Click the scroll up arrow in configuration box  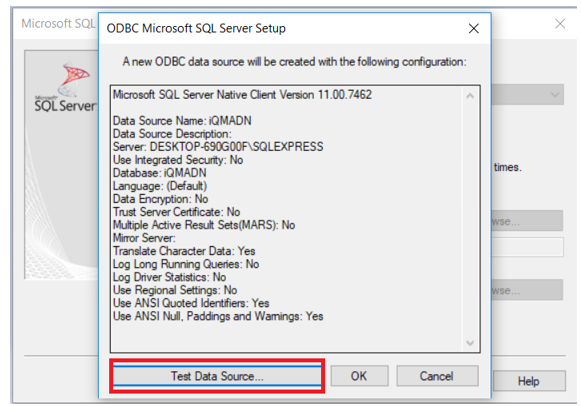(470, 96)
